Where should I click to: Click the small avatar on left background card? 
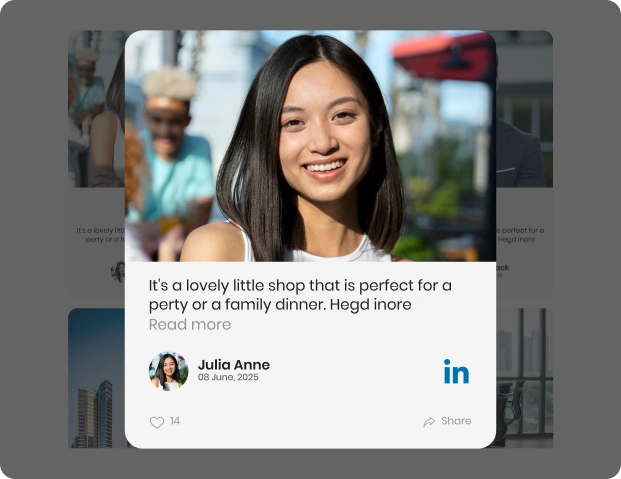click(118, 271)
